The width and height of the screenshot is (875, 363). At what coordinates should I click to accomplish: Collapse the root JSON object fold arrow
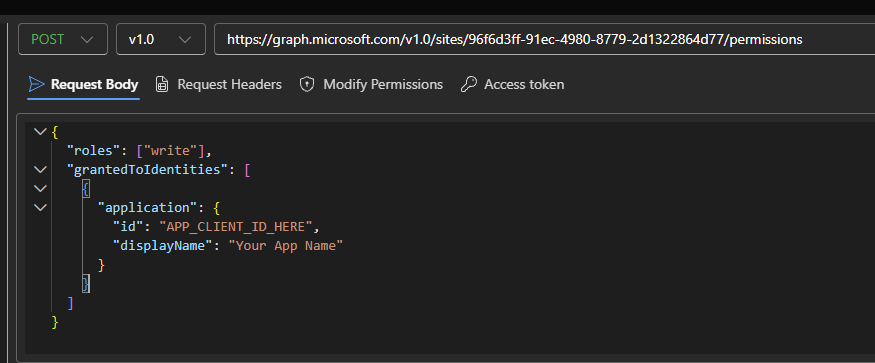tap(40, 131)
